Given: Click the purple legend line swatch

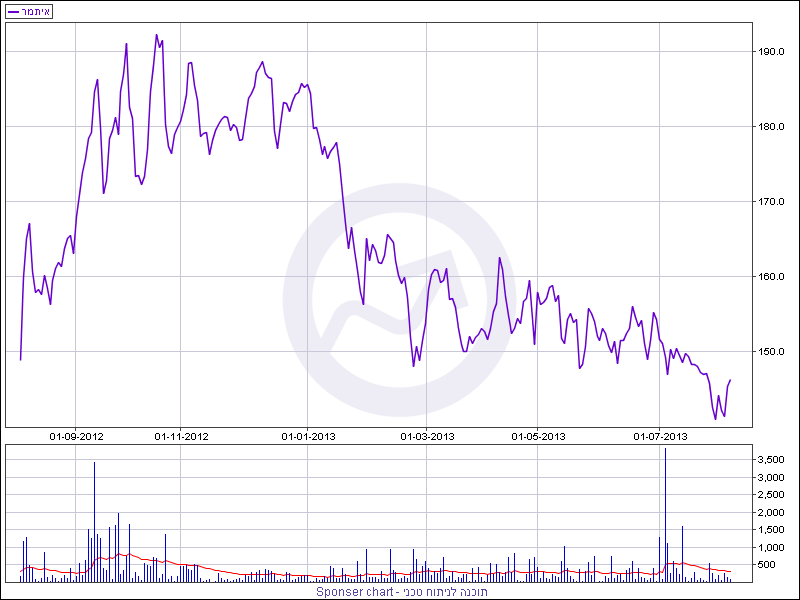Looking at the screenshot, I should pyautogui.click(x=13, y=11).
